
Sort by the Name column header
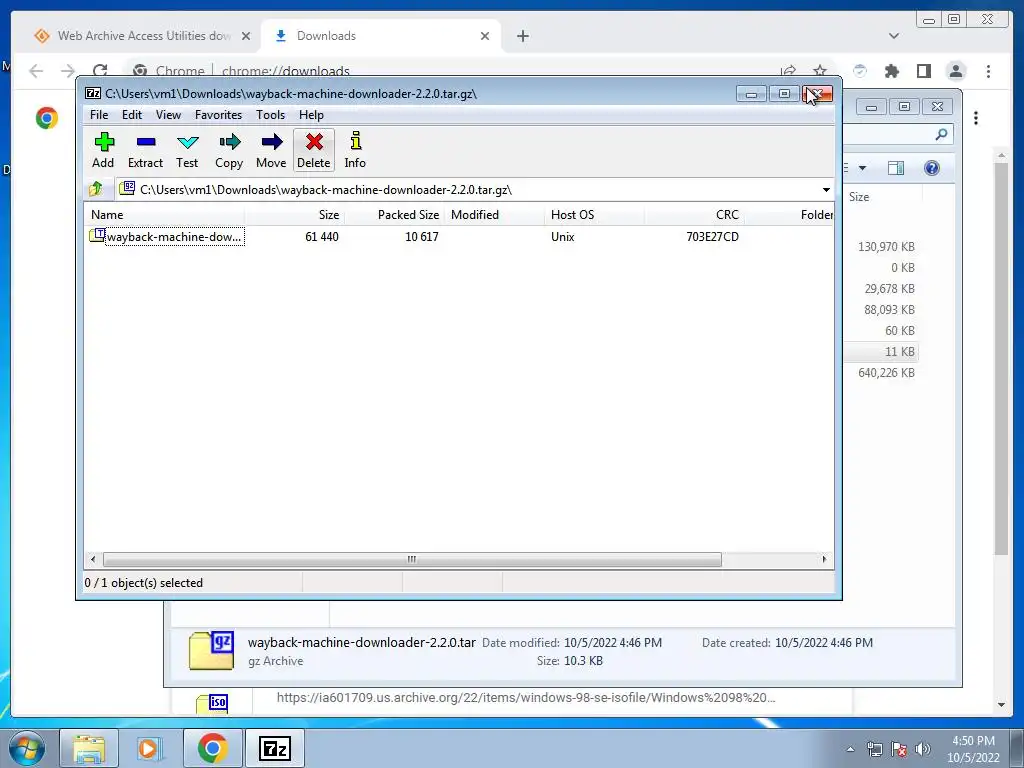pyautogui.click(x=165, y=215)
